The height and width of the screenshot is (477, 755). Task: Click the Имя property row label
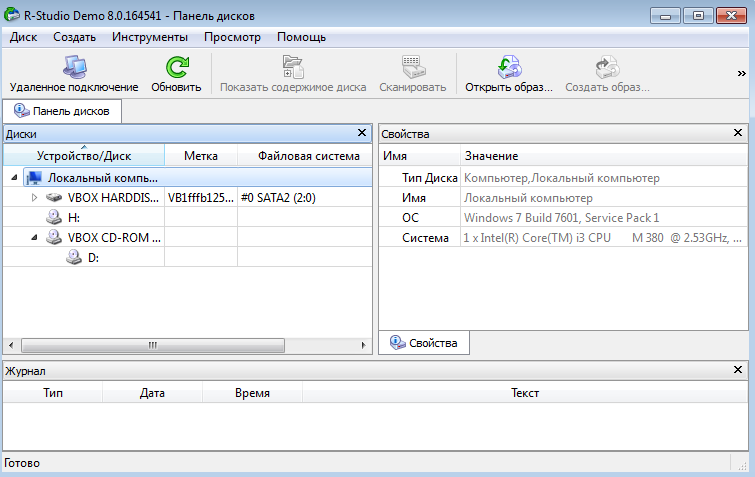pos(414,198)
